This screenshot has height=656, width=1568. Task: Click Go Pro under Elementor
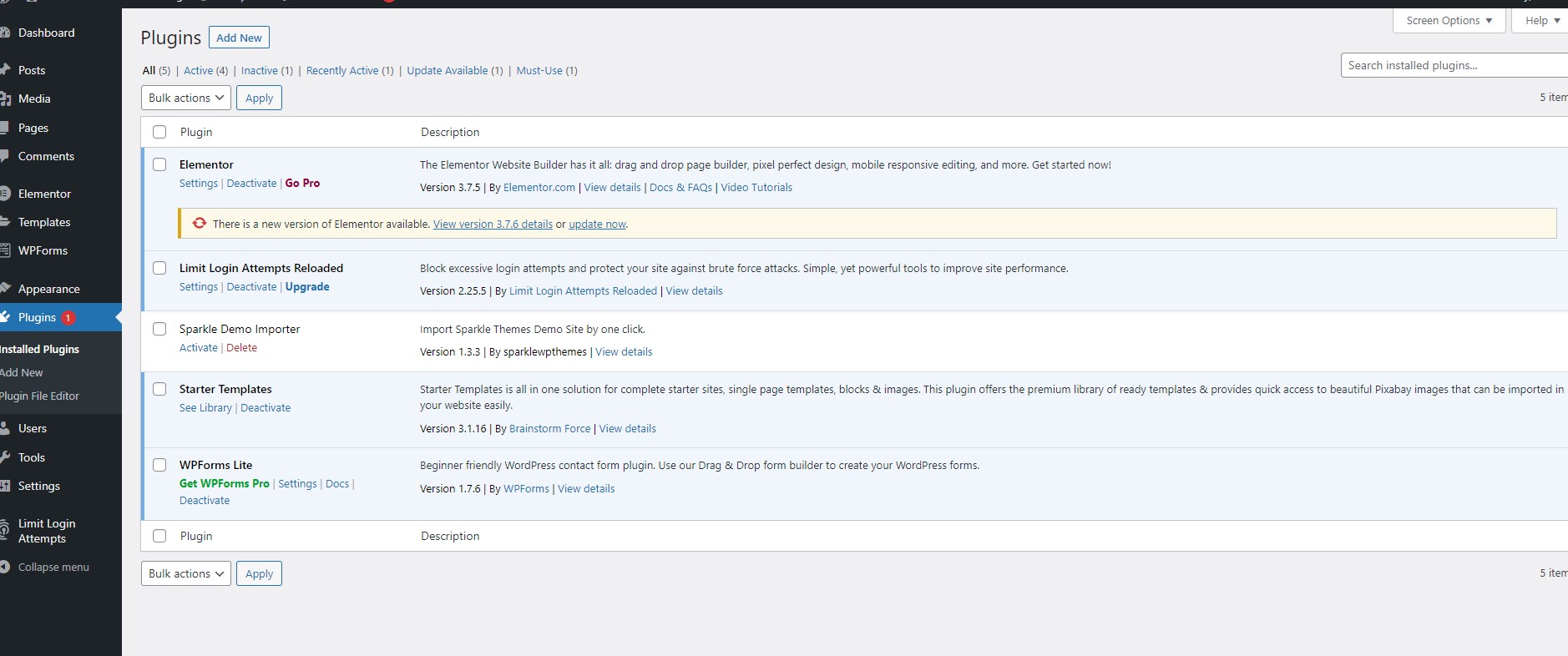303,184
